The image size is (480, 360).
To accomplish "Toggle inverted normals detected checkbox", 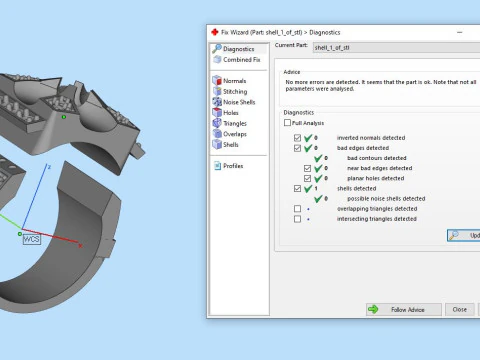I will [x=297, y=138].
